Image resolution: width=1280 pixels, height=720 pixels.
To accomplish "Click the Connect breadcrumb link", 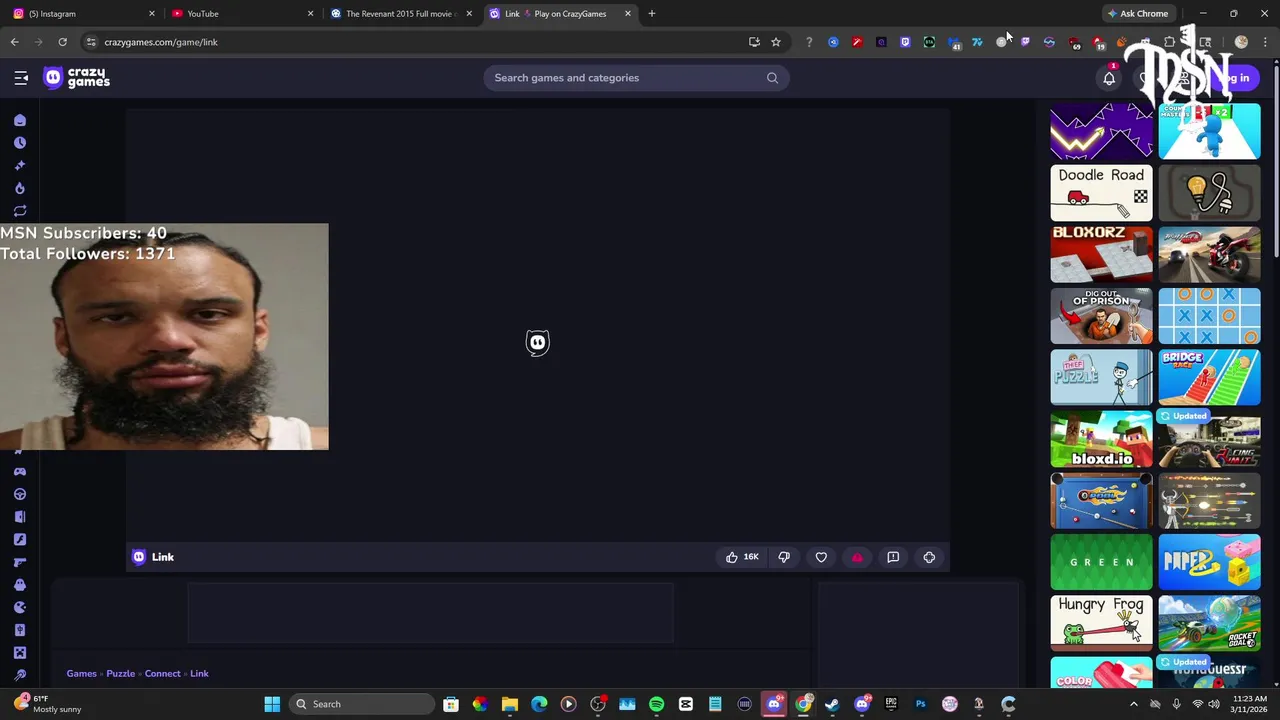I will [162, 674].
